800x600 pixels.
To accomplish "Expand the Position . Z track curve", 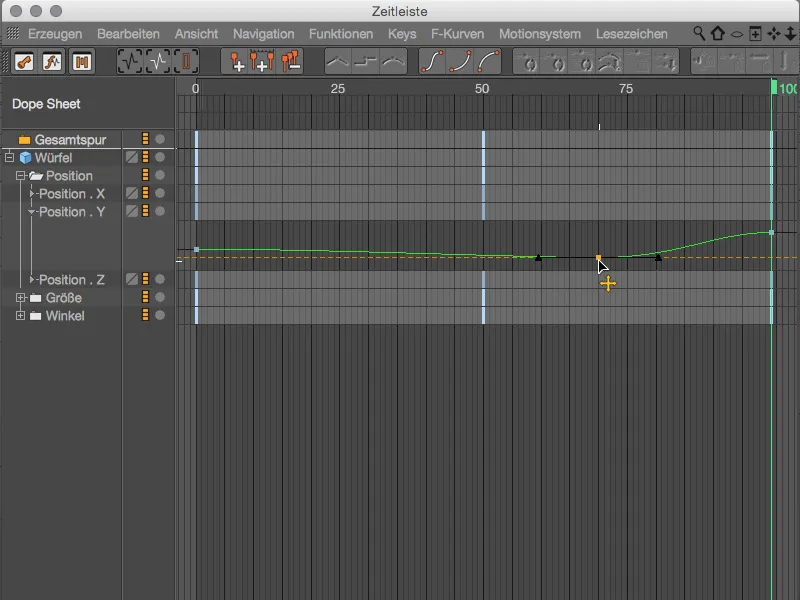I will (x=32, y=279).
